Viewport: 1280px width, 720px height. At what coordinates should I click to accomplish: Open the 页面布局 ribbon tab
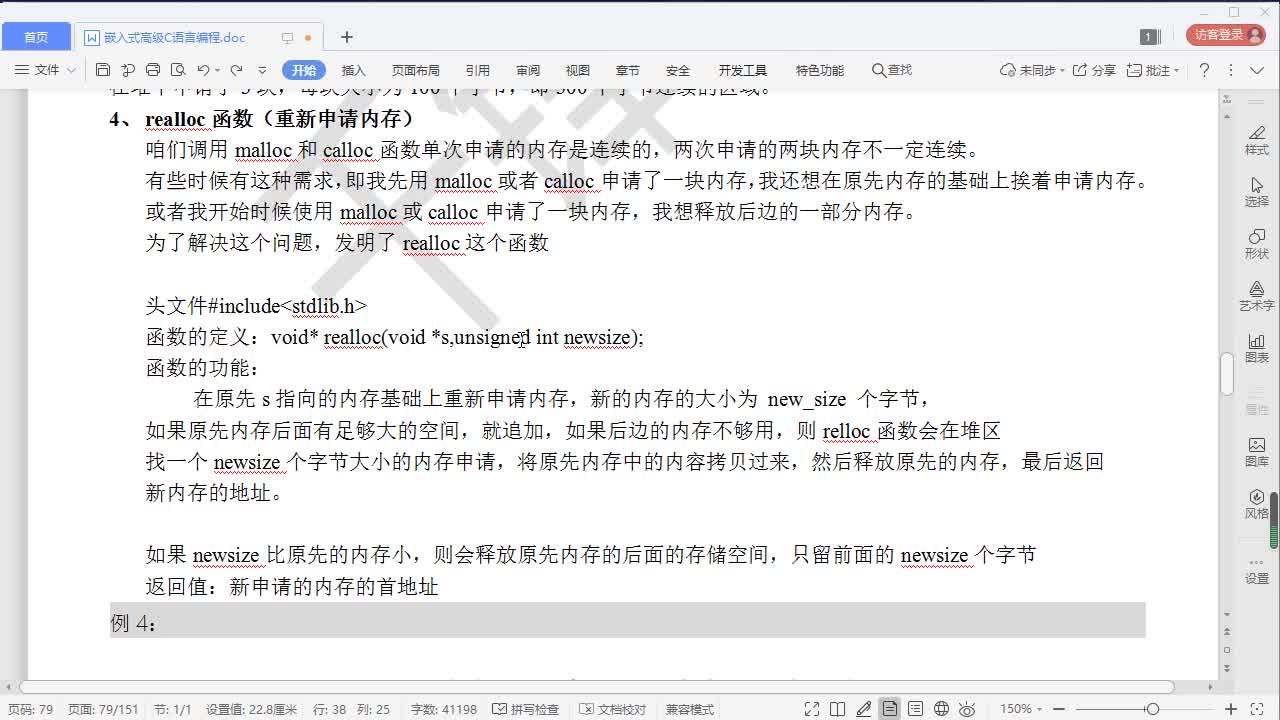416,70
